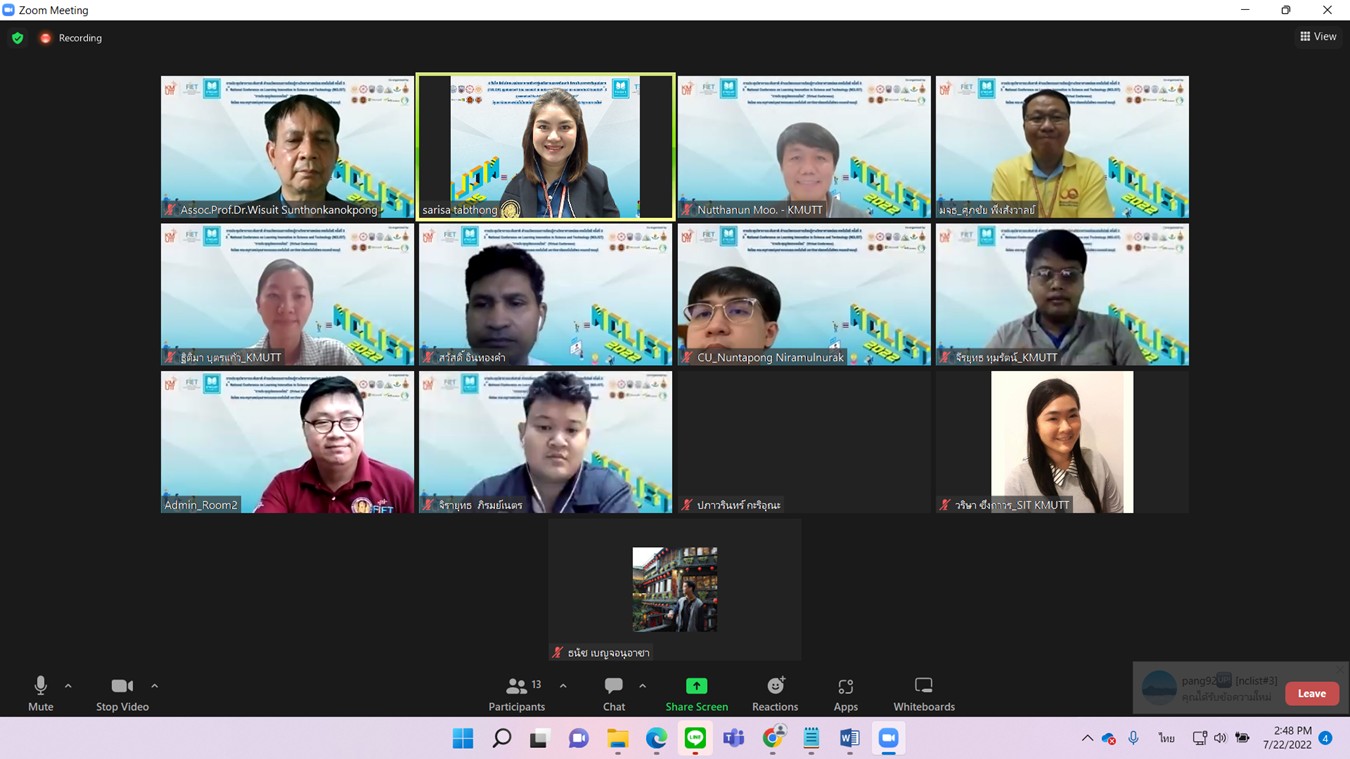Expand the arrow next to Participants

(x=563, y=686)
